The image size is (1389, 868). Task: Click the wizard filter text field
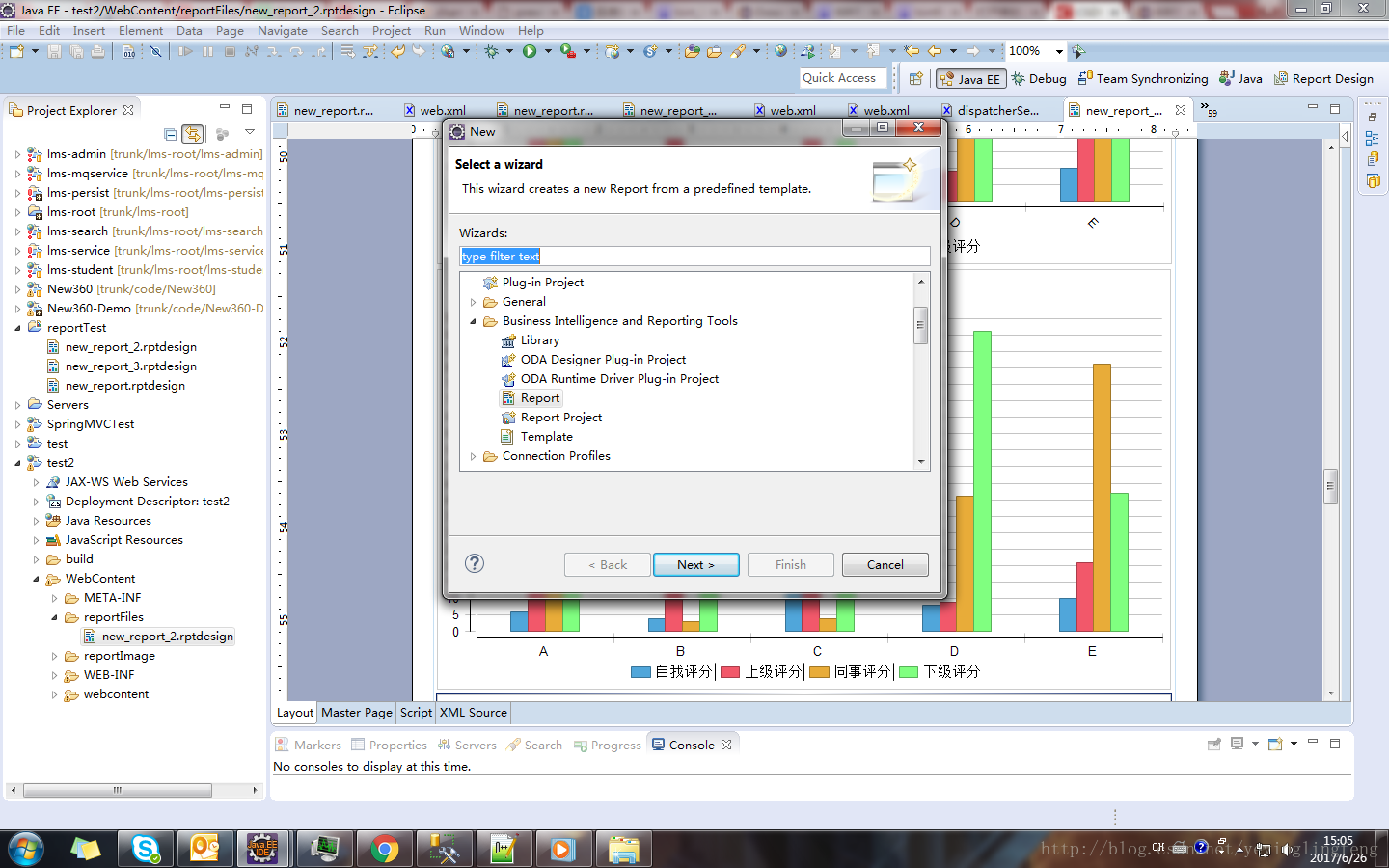click(694, 257)
